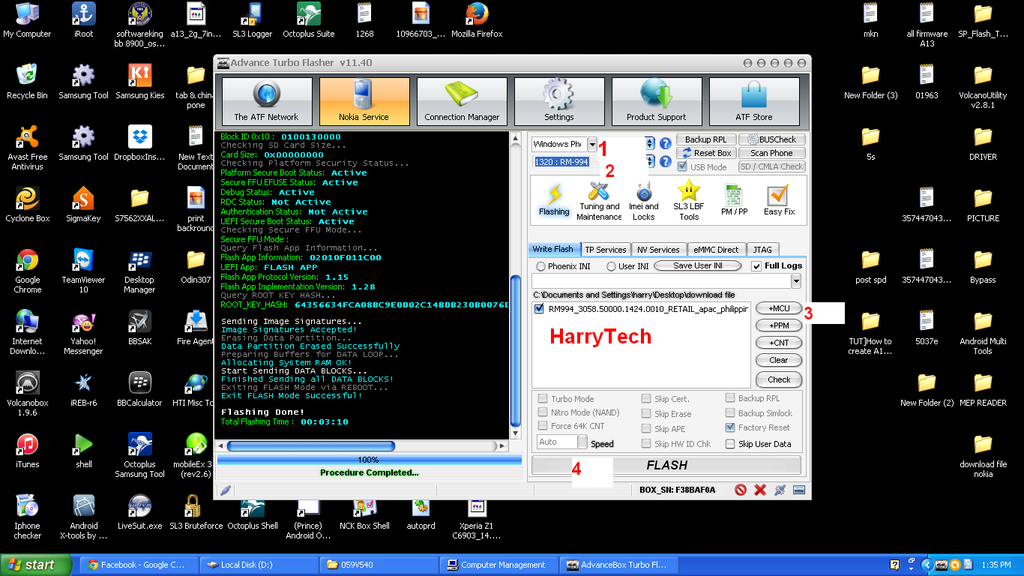
Task: Open the Volcanobox 1.9.6 desktop icon
Action: pos(27,394)
